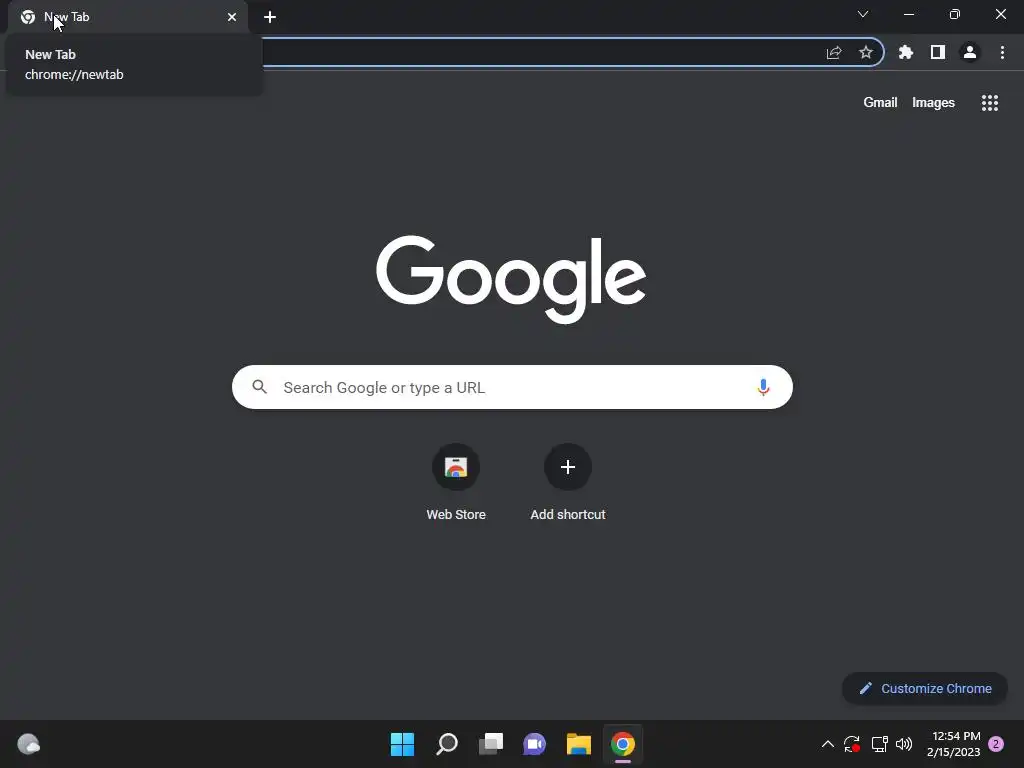Restore down the Chrome window
The height and width of the screenshot is (768, 1024).
point(955,14)
